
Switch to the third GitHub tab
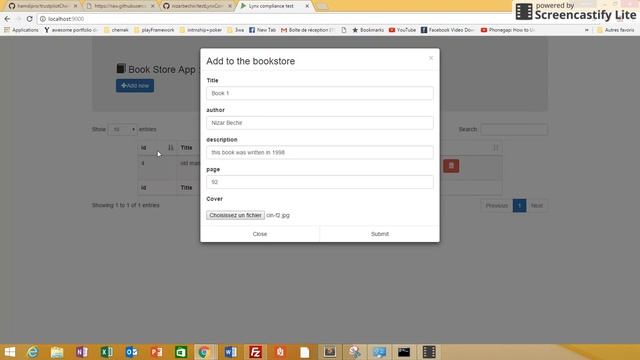tap(197, 6)
